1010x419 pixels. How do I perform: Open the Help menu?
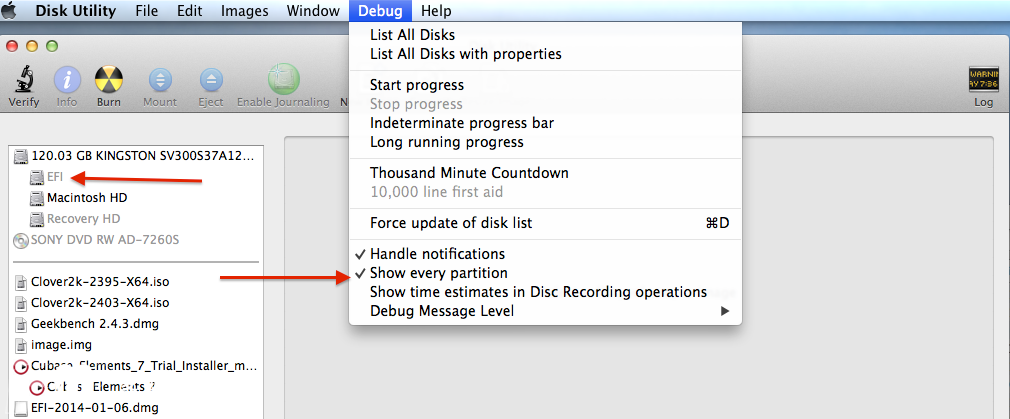[436, 11]
